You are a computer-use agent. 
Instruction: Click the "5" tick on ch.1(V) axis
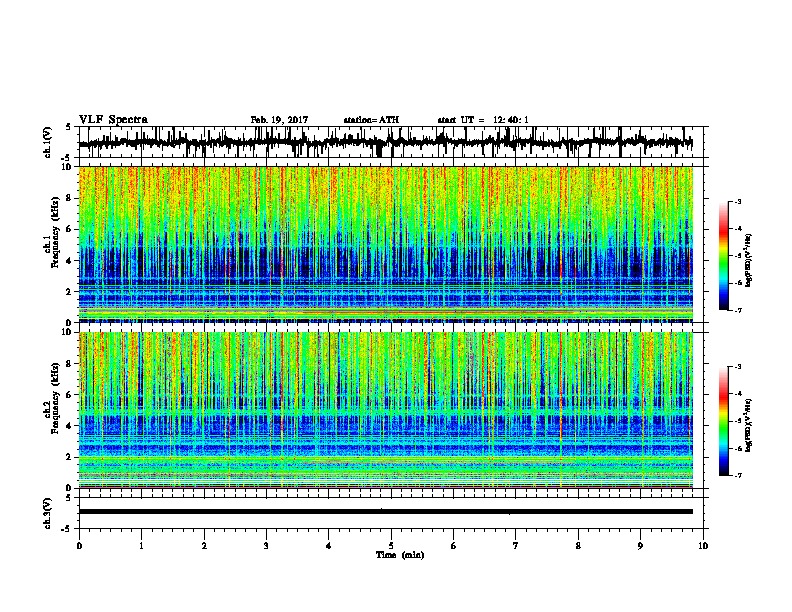69,127
